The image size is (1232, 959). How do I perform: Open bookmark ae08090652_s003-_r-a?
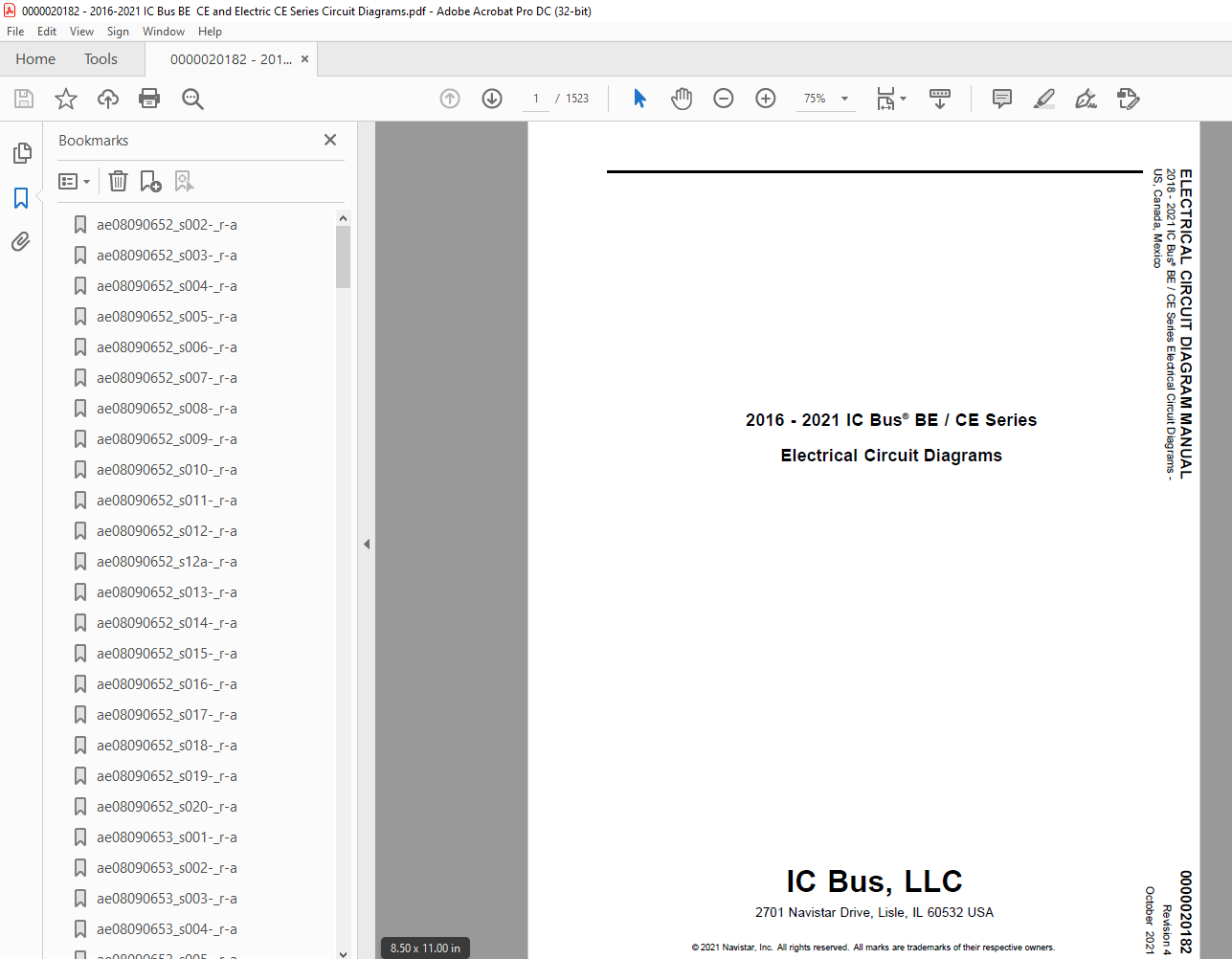[x=167, y=256]
